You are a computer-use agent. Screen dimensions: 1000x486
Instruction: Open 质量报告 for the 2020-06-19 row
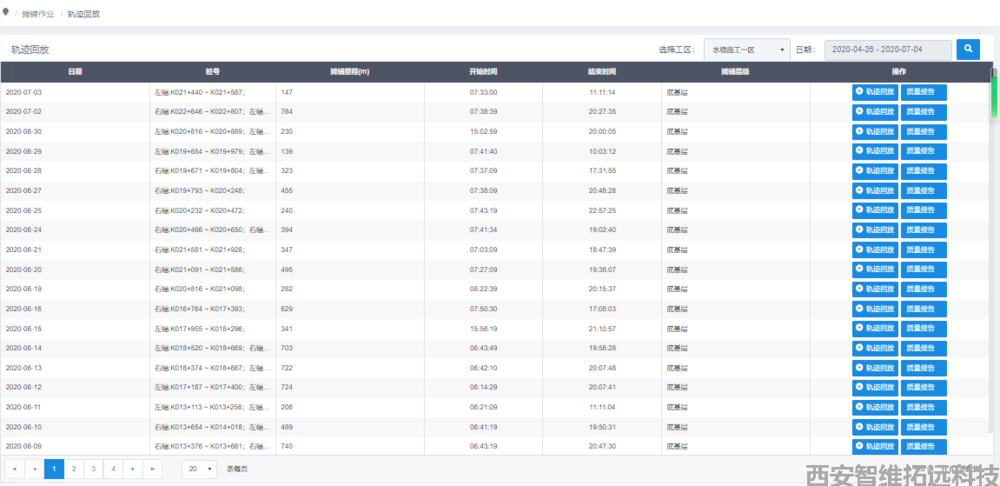pyautogui.click(x=923, y=289)
